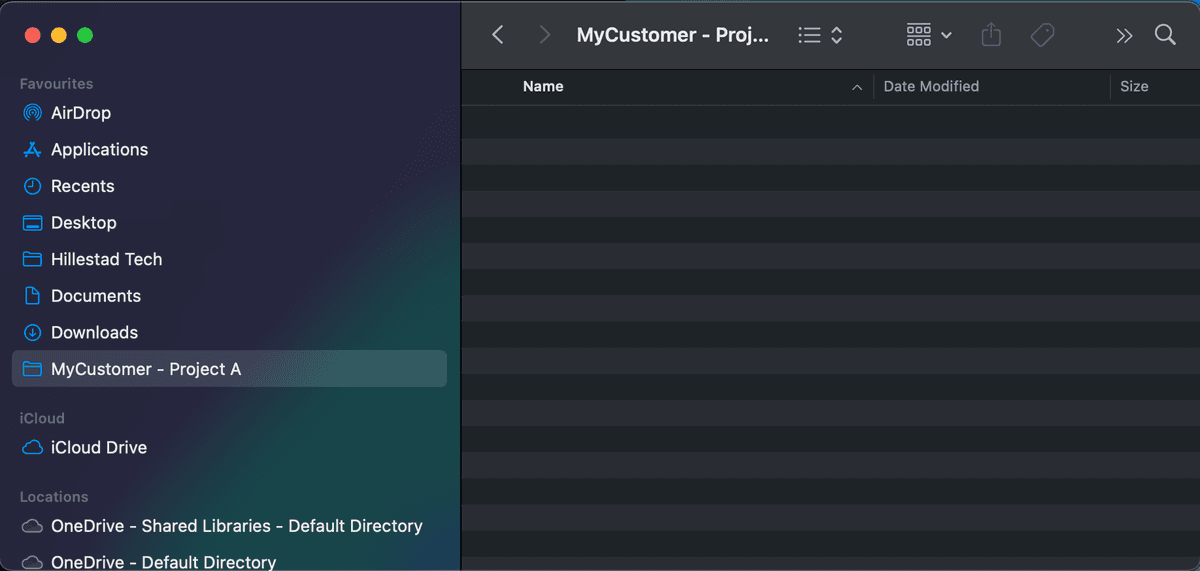Screen dimensions: 1200x571
Task: Open Finder search magnifier
Action: (1165, 35)
